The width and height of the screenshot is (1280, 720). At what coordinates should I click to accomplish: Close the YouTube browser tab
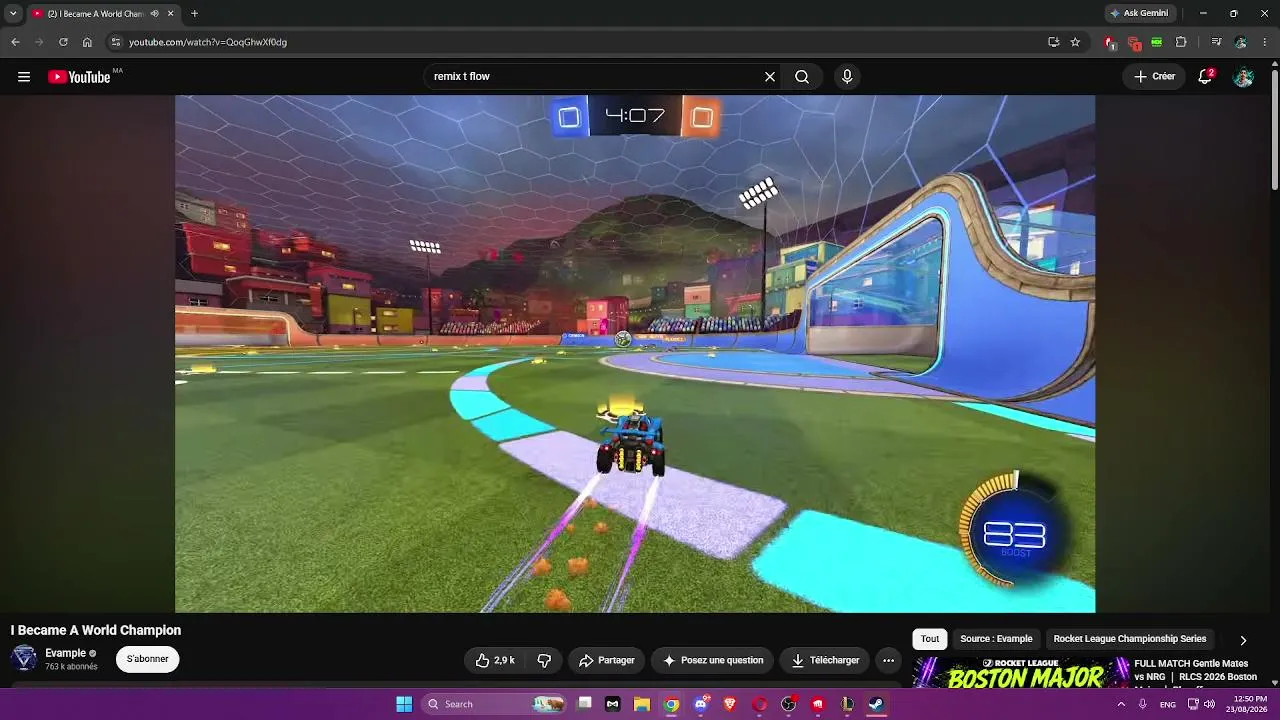pyautogui.click(x=171, y=13)
